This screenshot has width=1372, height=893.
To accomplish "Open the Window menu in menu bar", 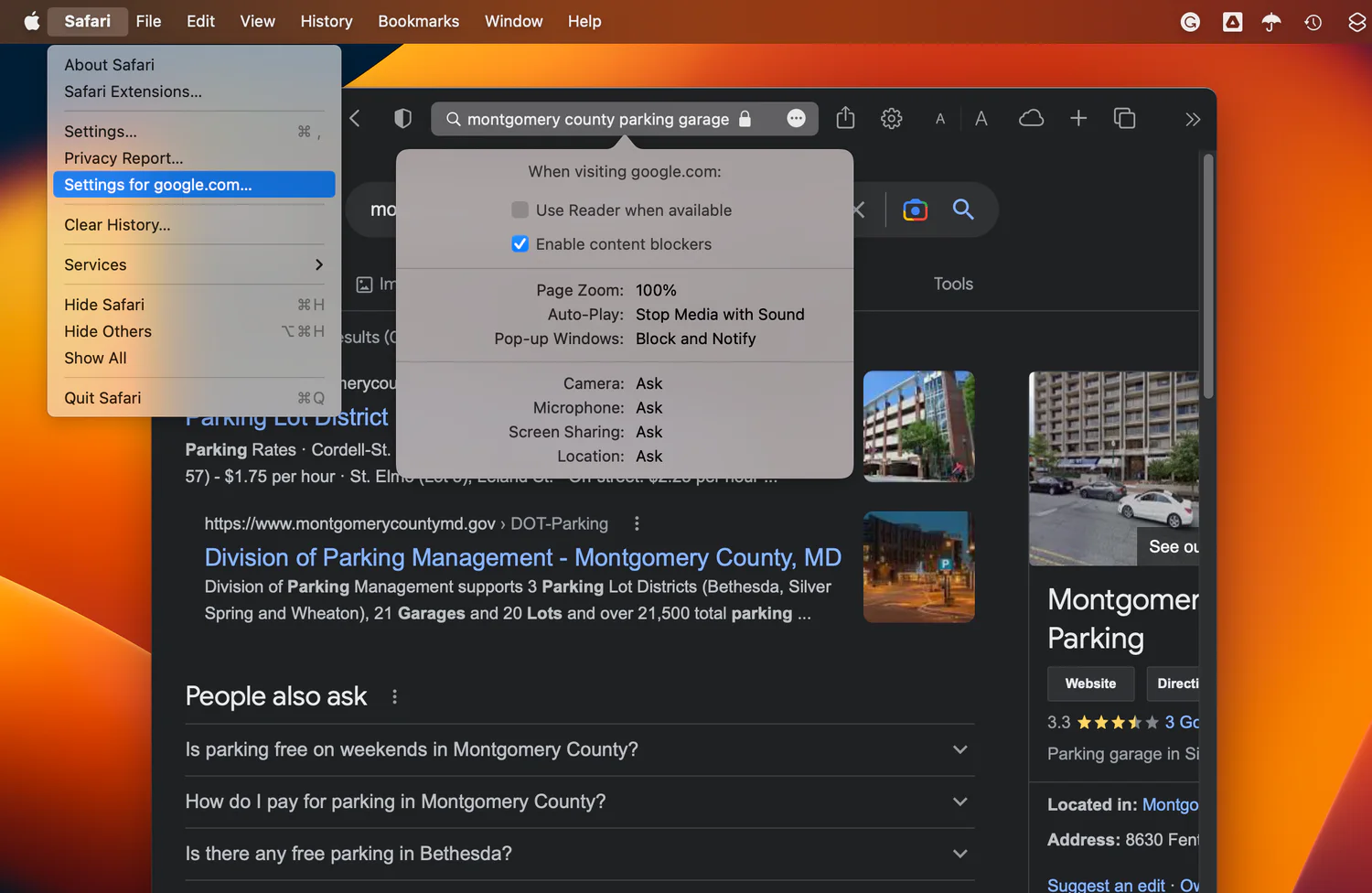I will click(x=514, y=21).
